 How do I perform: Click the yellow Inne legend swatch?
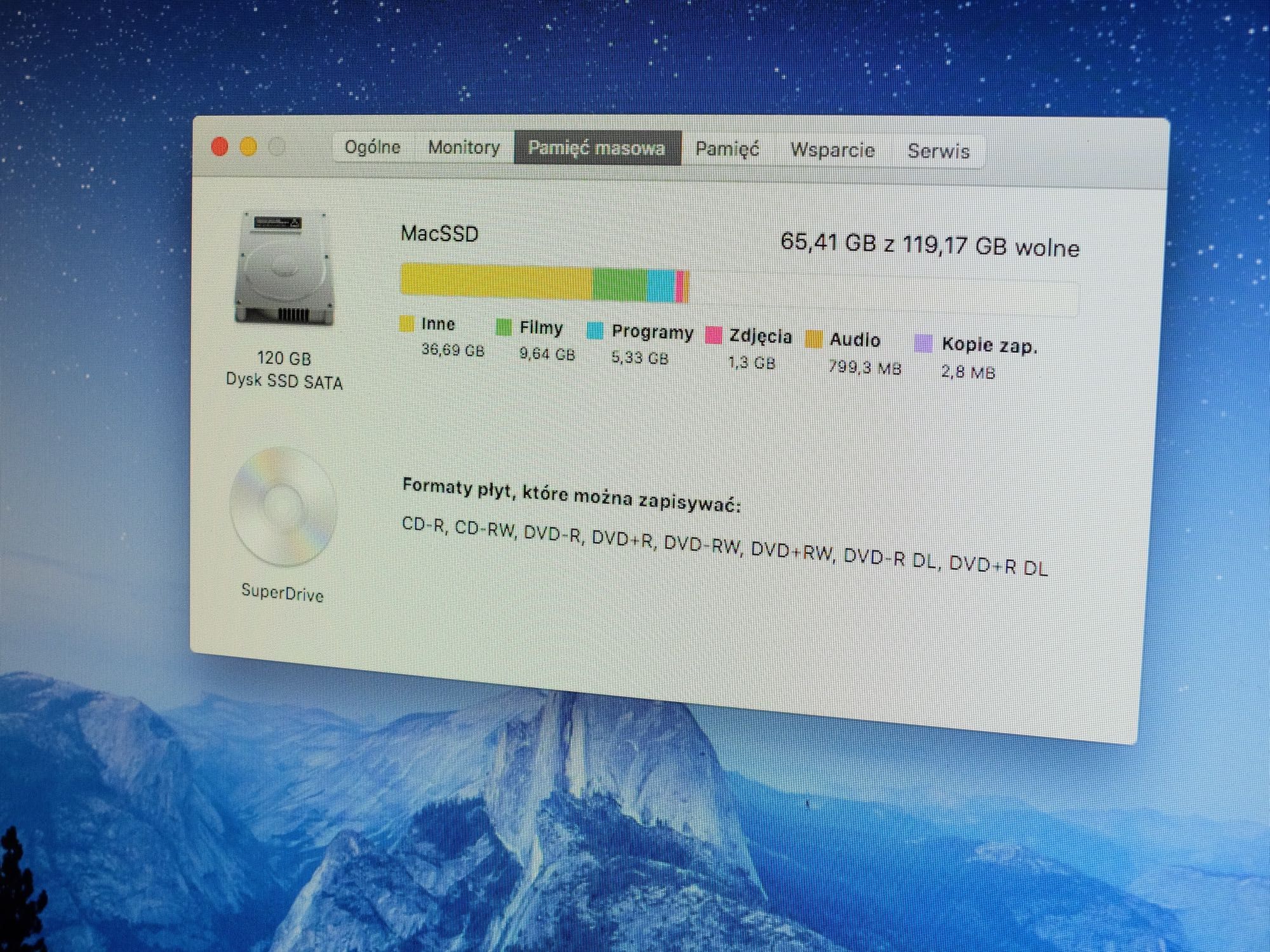(x=406, y=324)
